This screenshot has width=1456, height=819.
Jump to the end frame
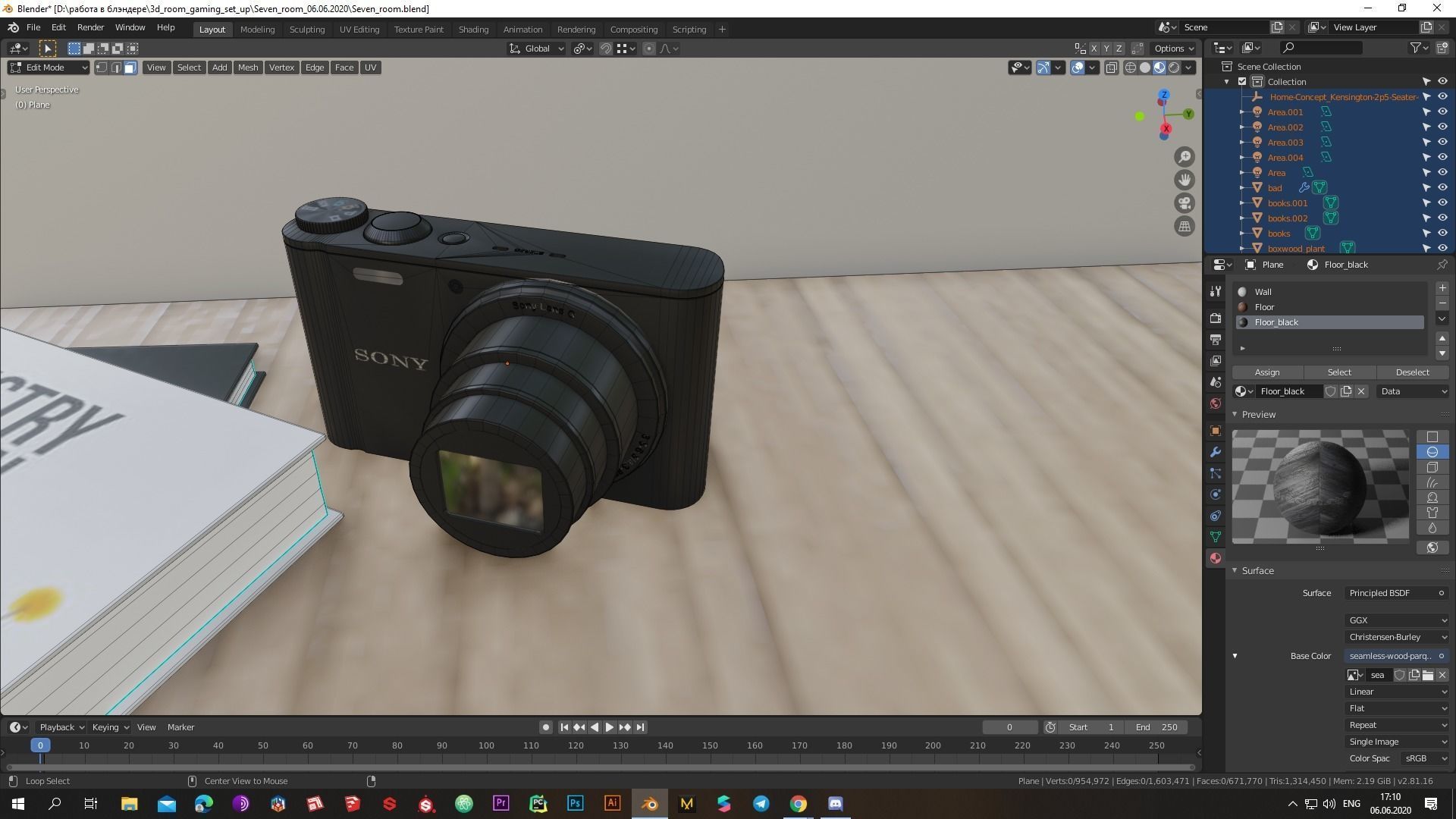tap(640, 727)
